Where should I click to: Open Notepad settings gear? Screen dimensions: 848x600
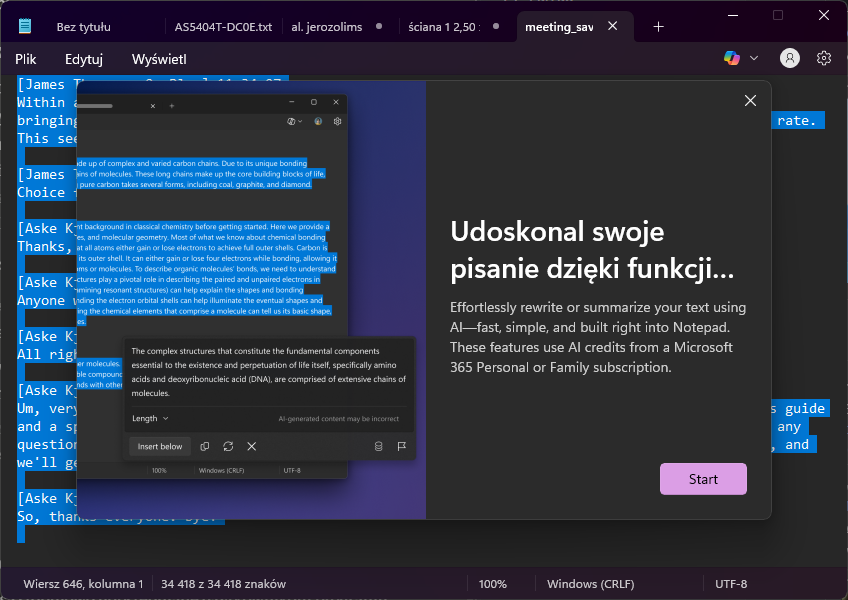(824, 58)
